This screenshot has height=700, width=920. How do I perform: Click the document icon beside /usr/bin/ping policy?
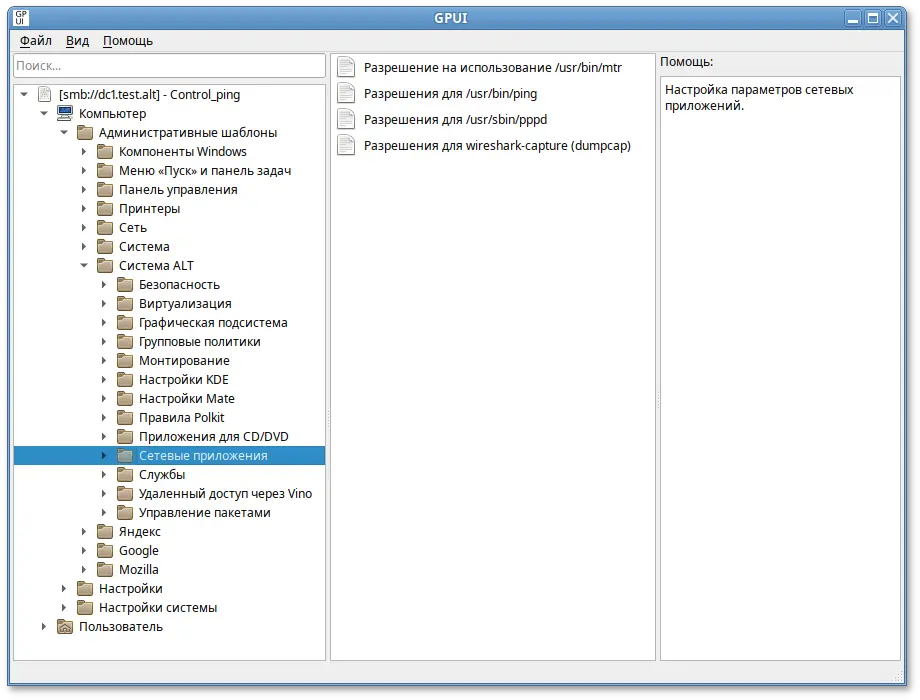coord(346,94)
